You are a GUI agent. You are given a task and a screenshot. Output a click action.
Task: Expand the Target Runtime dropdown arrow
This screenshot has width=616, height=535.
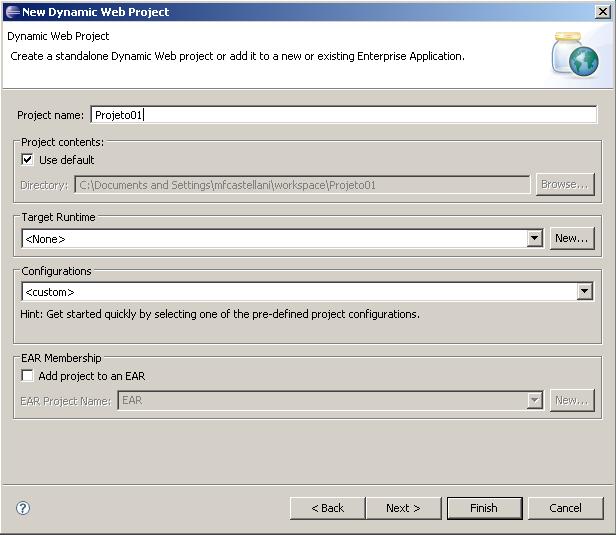click(x=534, y=239)
